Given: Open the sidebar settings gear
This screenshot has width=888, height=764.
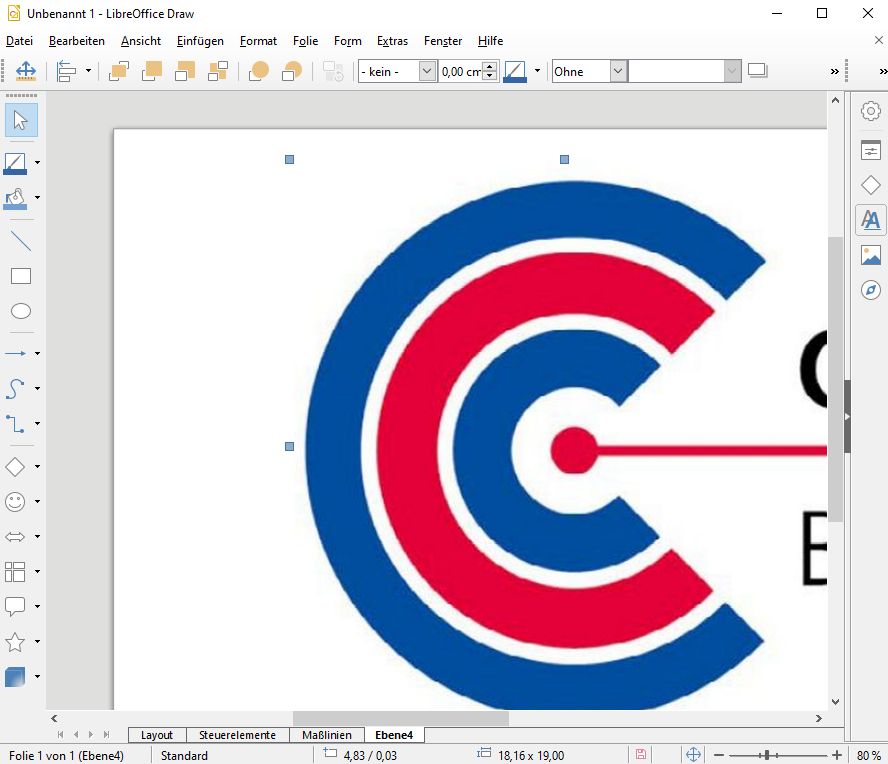Looking at the screenshot, I should click(x=871, y=111).
